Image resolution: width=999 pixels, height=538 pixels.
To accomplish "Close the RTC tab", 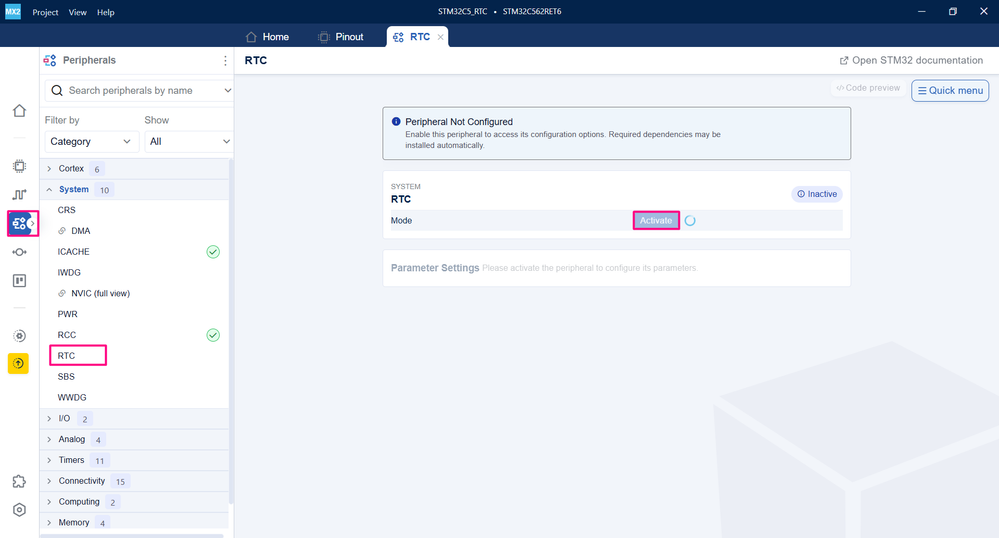I will [x=440, y=37].
